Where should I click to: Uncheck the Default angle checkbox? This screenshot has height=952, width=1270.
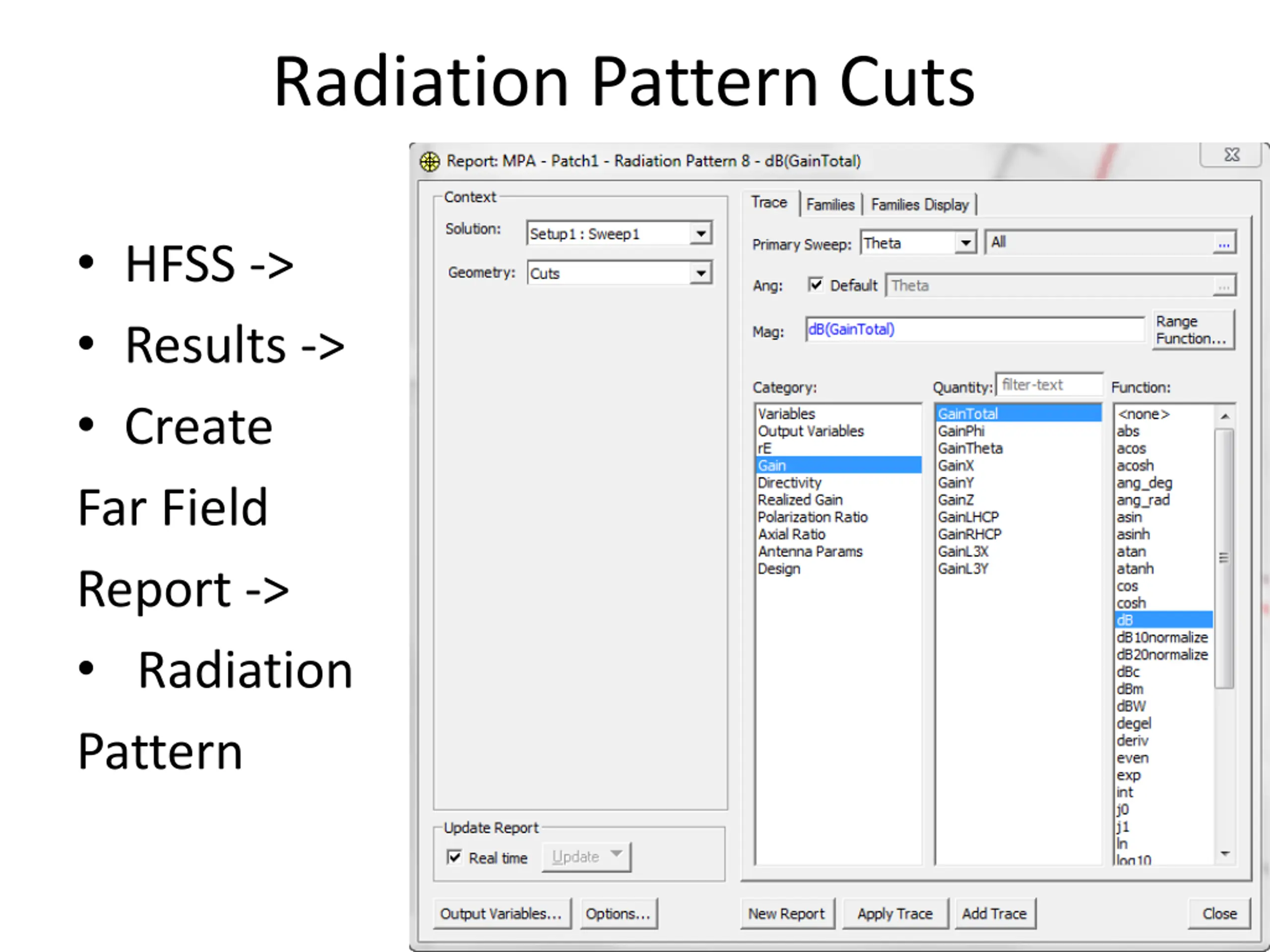point(815,285)
